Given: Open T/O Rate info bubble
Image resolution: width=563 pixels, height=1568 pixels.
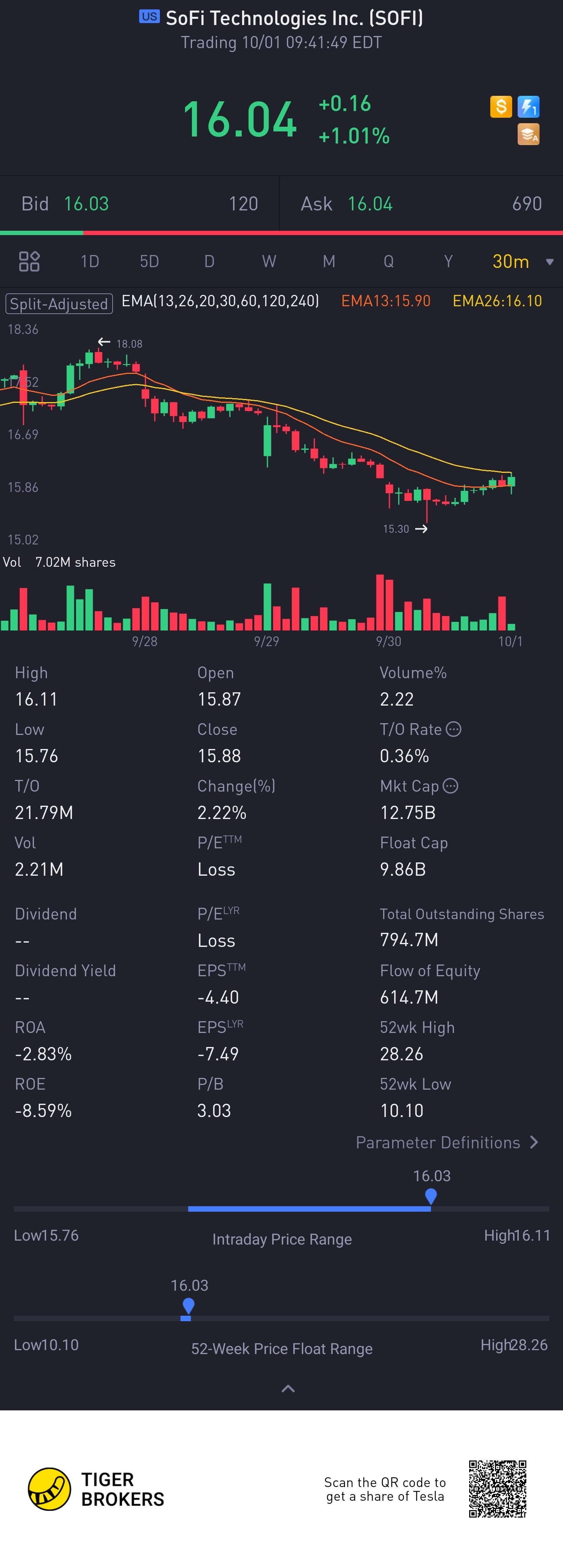Looking at the screenshot, I should 454,729.
